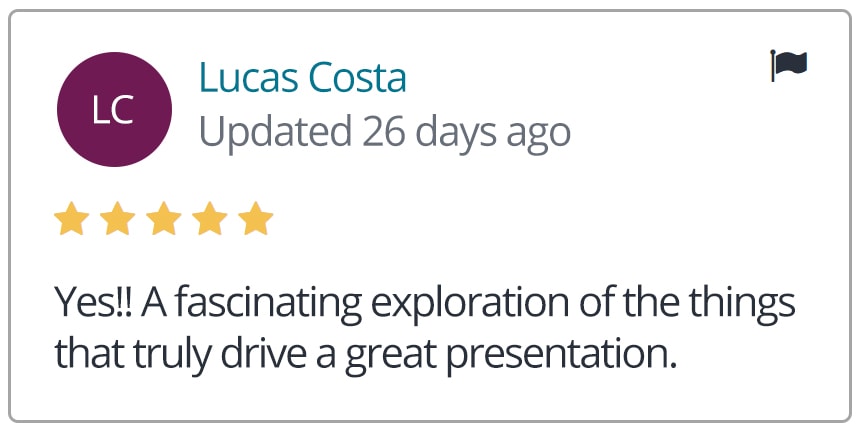Click the fifth rating star
Viewport: 859px width, 435px height.
[x=256, y=219]
